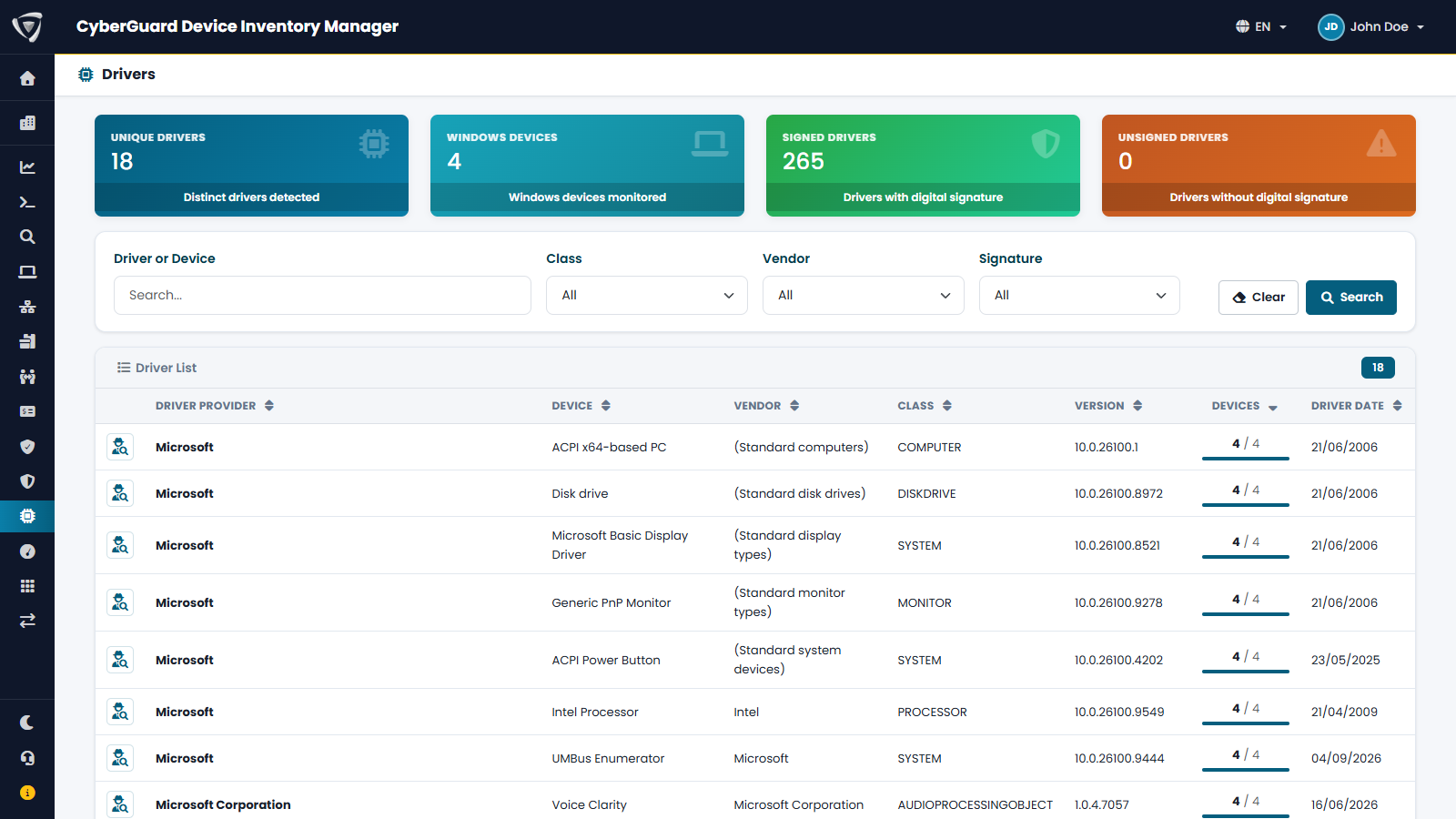Open the transfer arrows sidebar icon

point(27,621)
